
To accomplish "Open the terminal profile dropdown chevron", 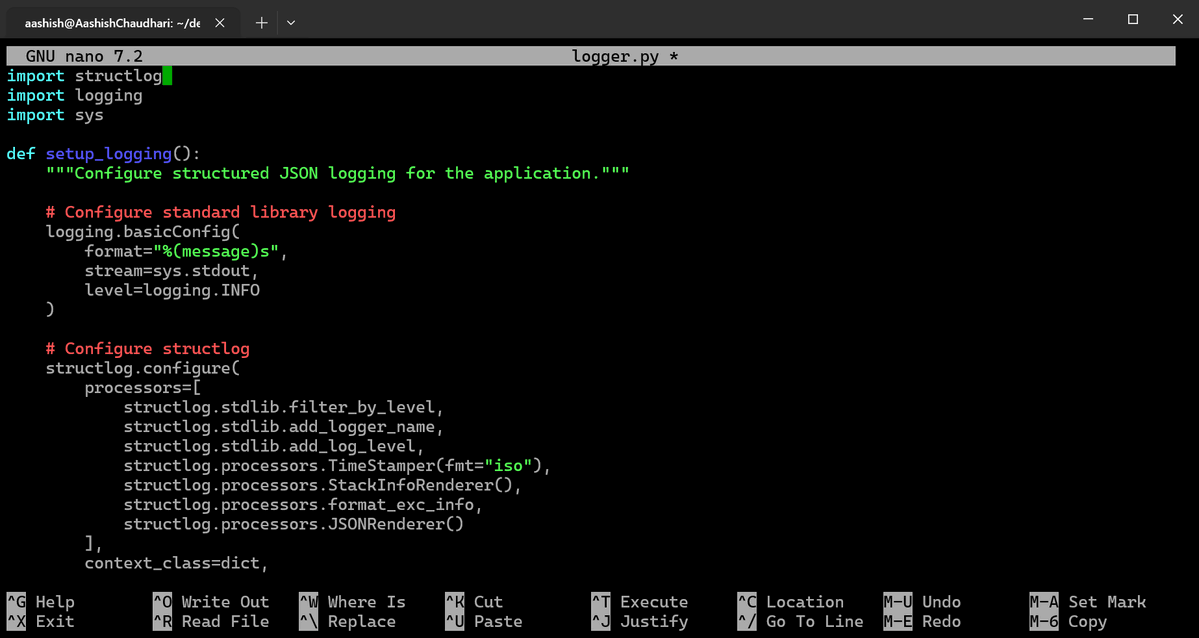I will pos(291,22).
